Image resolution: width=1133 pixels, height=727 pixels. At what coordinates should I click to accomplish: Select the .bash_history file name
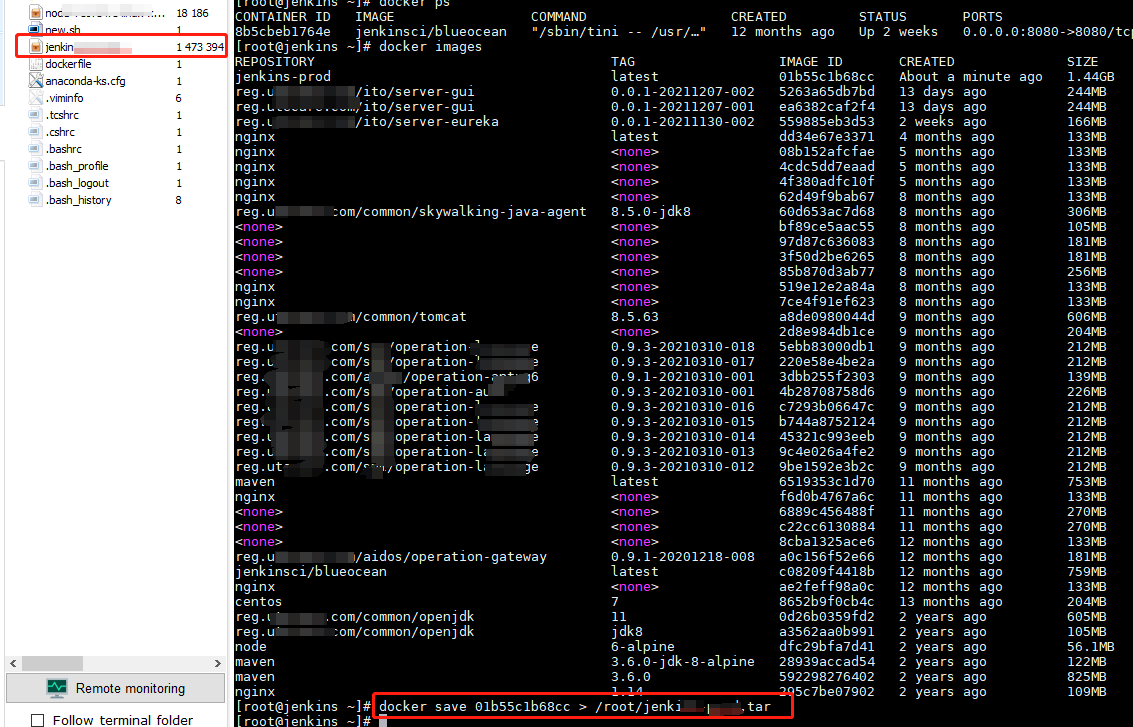pyautogui.click(x=78, y=200)
